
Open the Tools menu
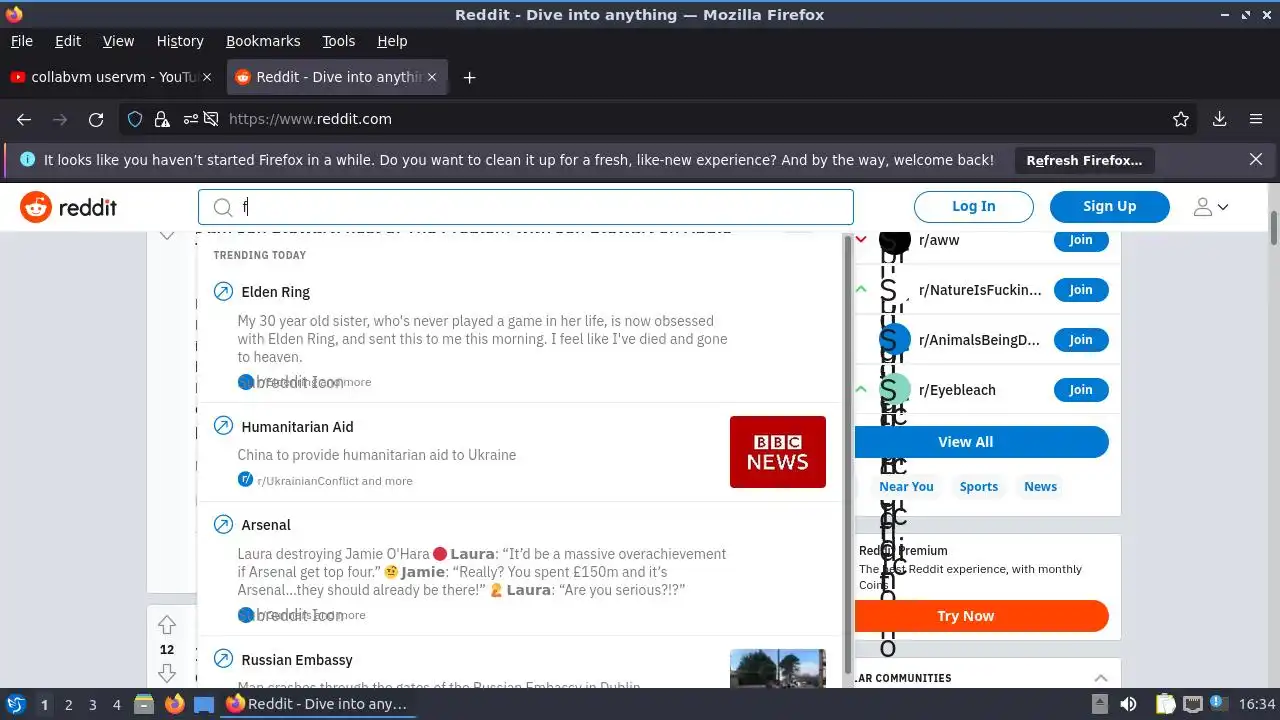coord(339,41)
